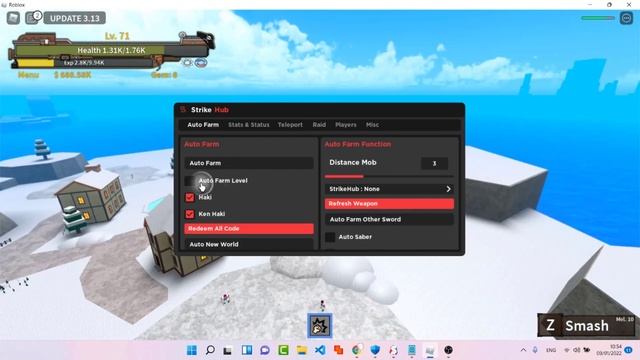Enable the Auto Farm Level checkbox

point(190,181)
